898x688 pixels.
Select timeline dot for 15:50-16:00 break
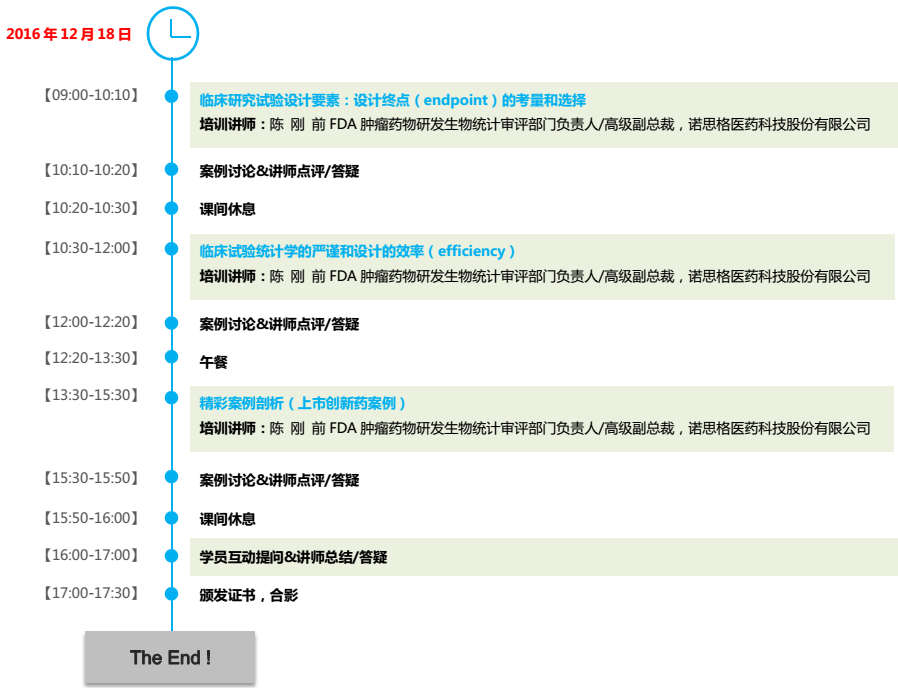tap(171, 518)
